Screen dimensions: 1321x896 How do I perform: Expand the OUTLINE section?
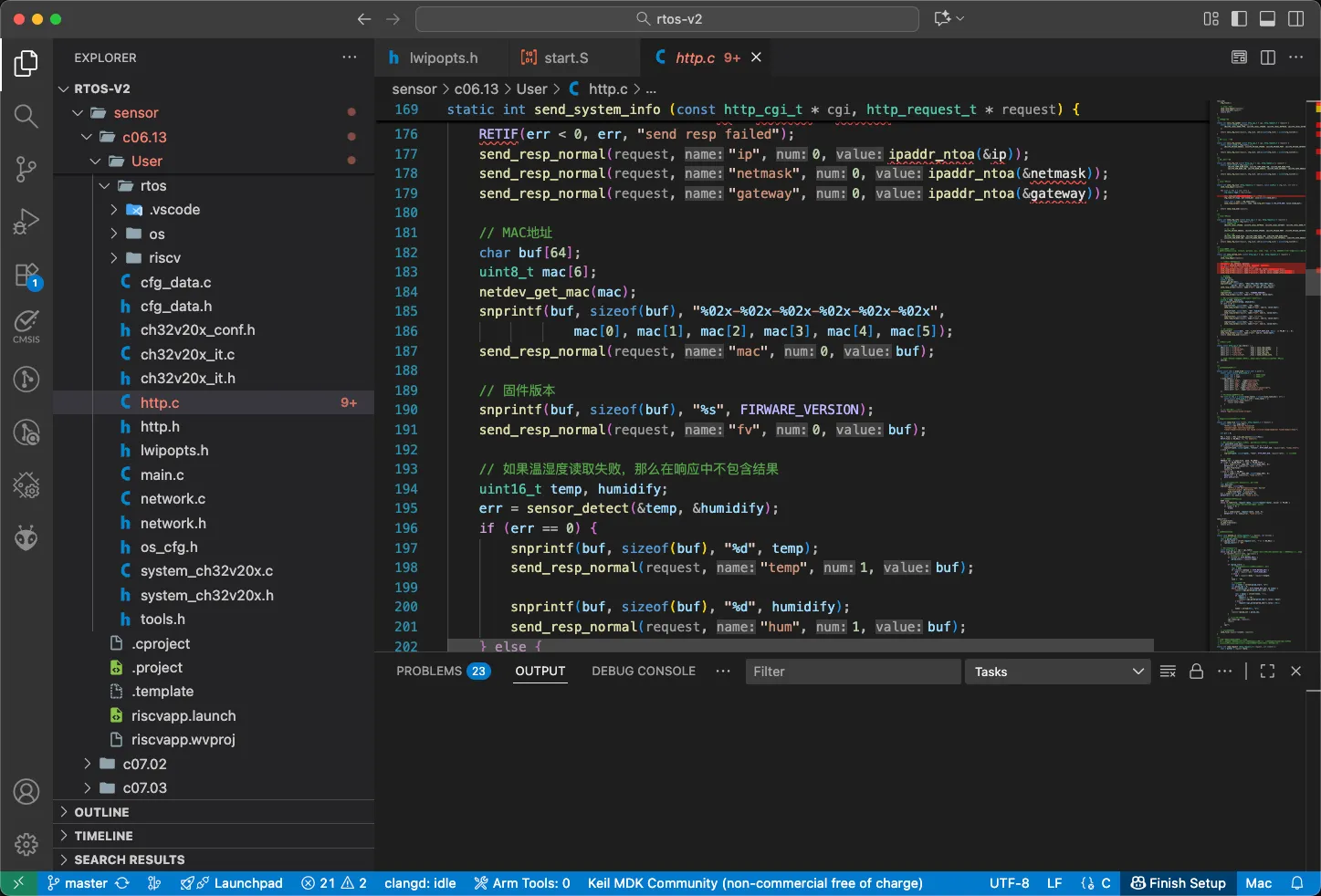[101, 812]
